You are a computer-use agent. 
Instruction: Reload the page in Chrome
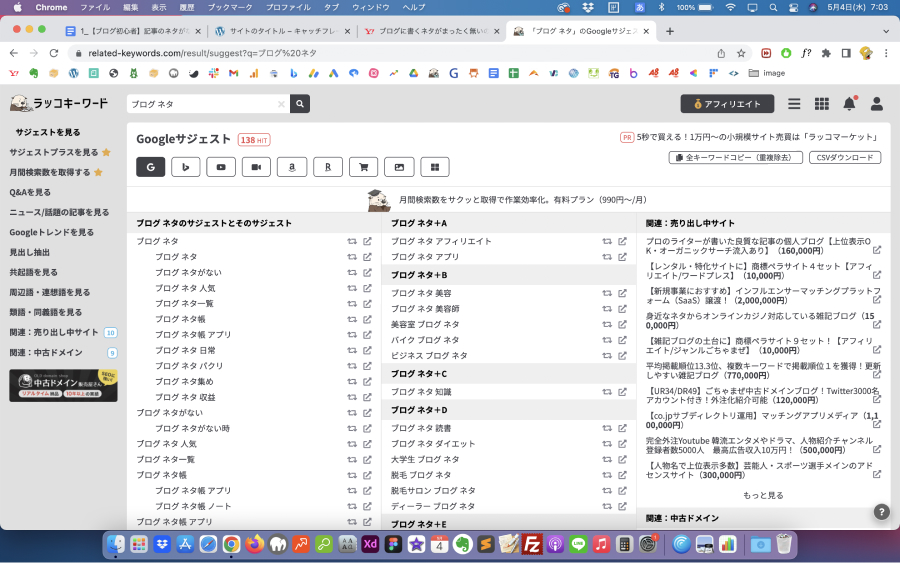pyautogui.click(x=54, y=53)
